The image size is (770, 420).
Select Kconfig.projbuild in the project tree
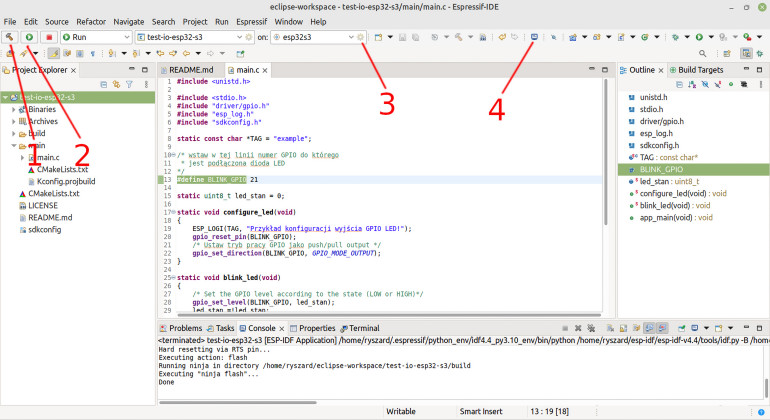coord(65,181)
